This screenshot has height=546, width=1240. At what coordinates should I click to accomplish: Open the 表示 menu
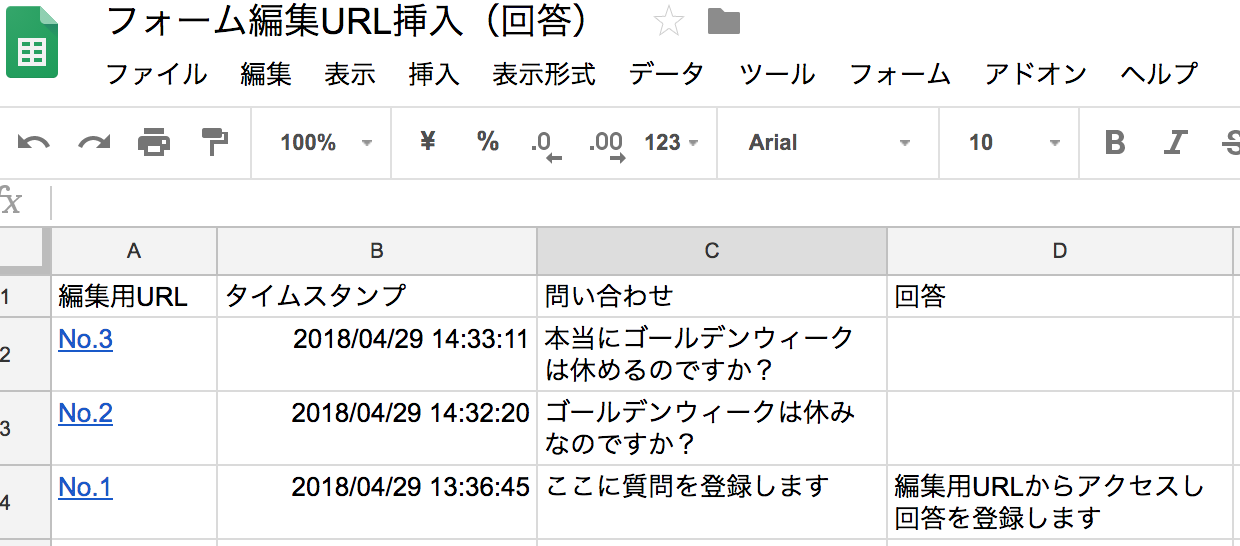coord(350,74)
